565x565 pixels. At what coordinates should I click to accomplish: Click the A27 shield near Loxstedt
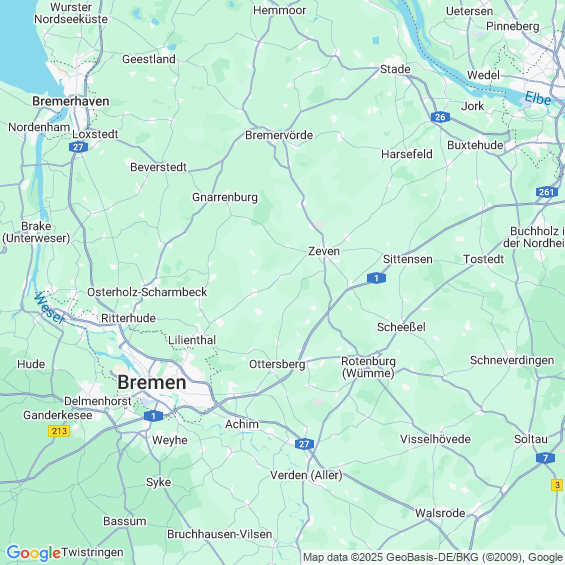(78, 147)
